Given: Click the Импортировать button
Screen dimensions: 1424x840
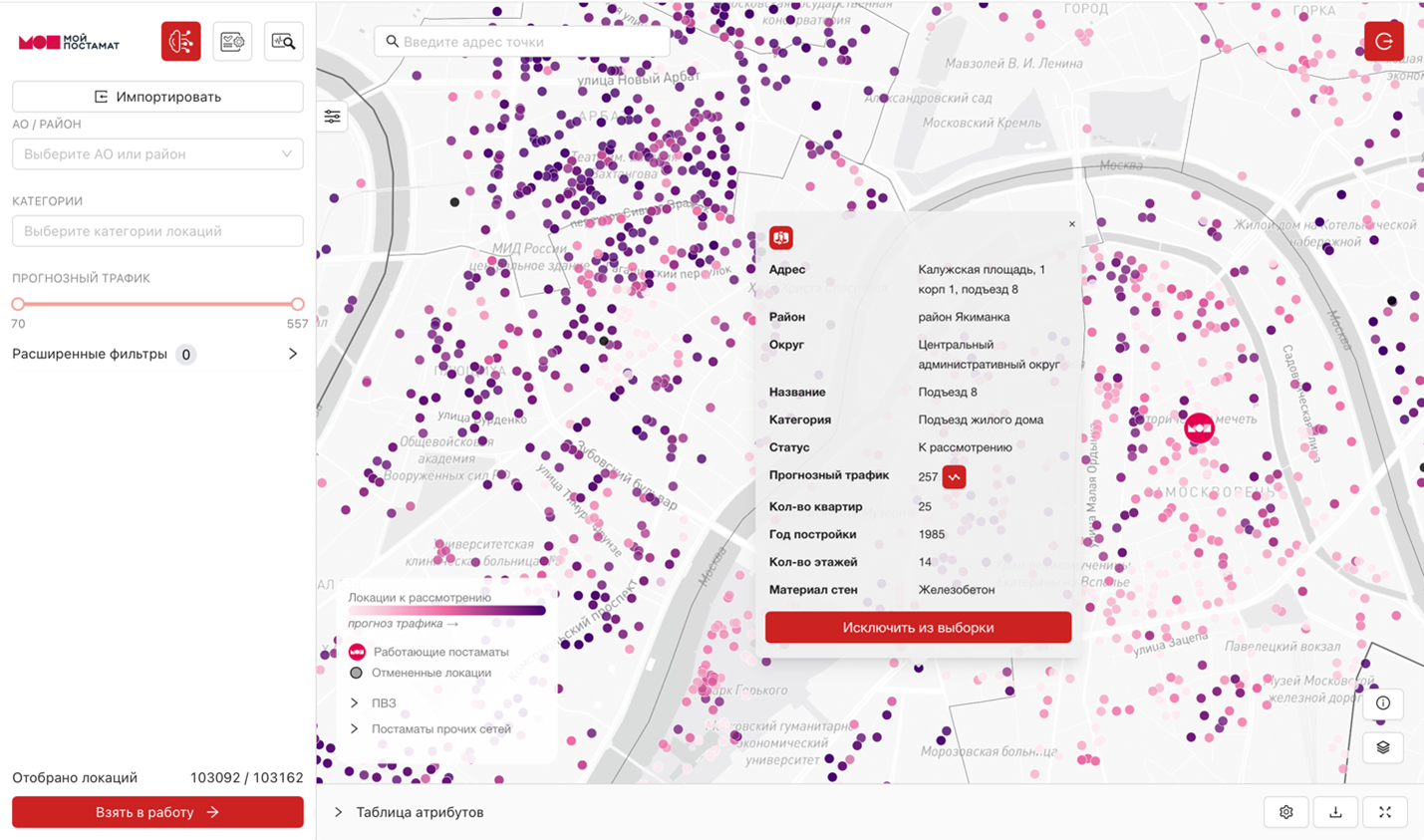Looking at the screenshot, I should click(157, 97).
